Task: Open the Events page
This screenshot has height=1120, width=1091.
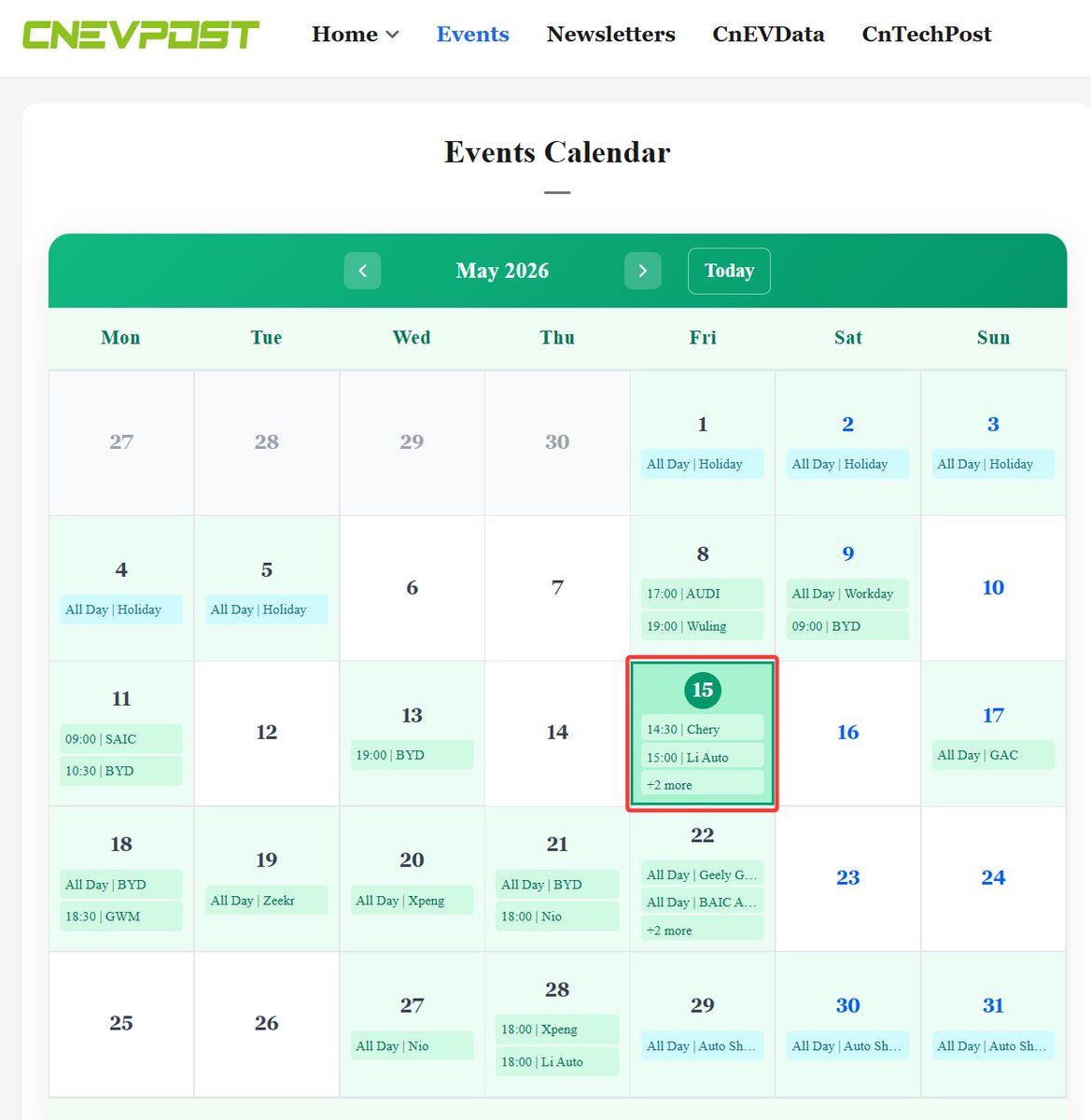Action: pos(473,35)
